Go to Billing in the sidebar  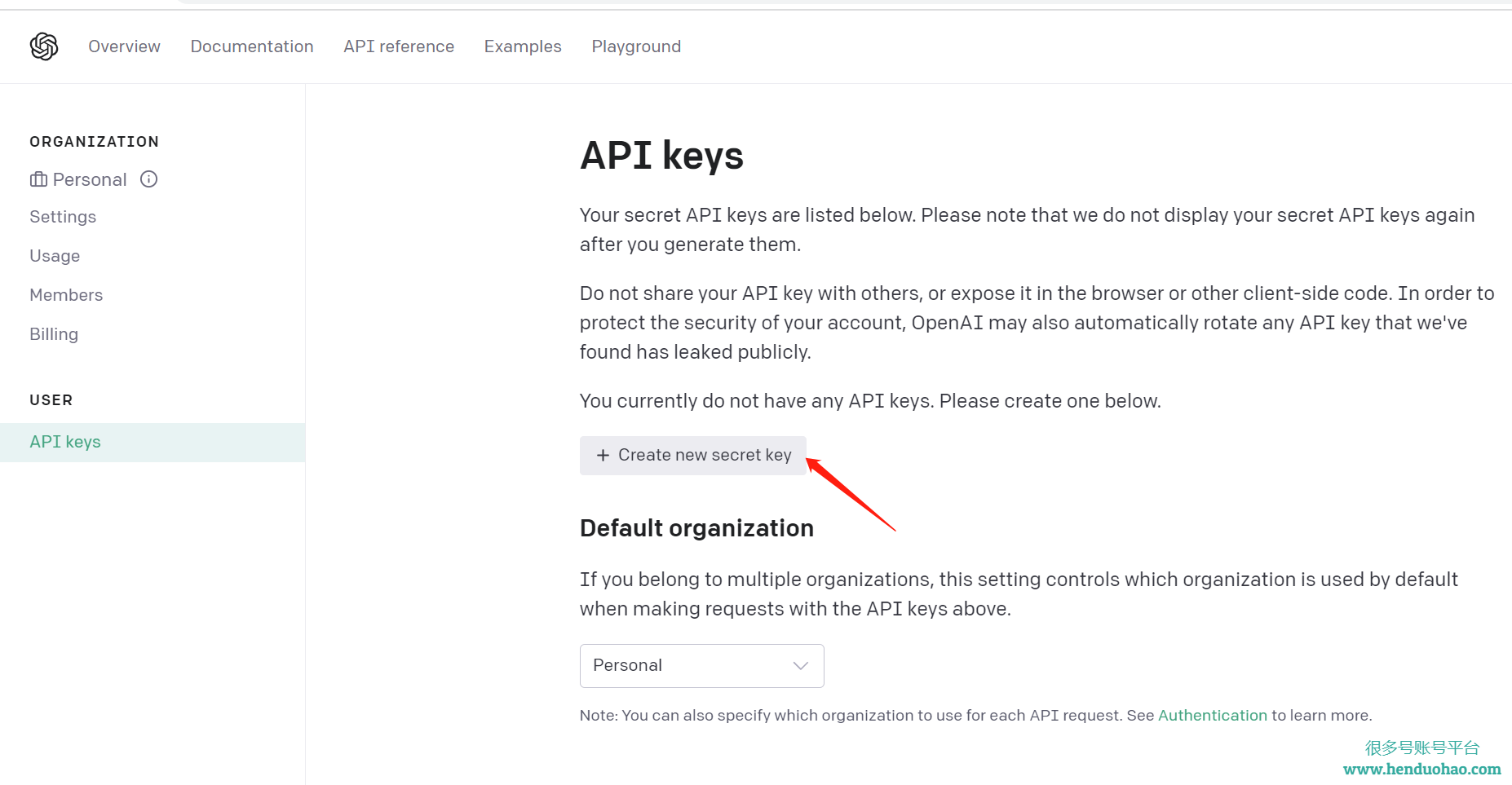pyautogui.click(x=54, y=334)
